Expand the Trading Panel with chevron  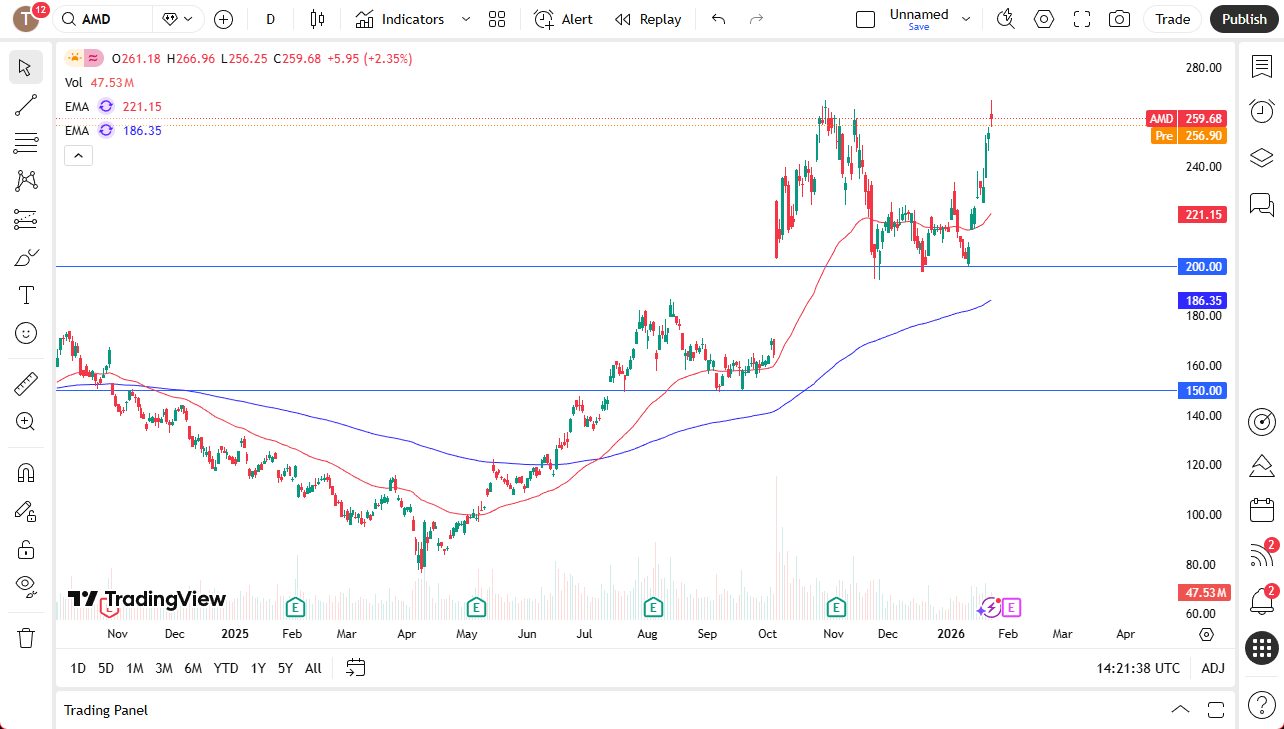[x=1181, y=710]
